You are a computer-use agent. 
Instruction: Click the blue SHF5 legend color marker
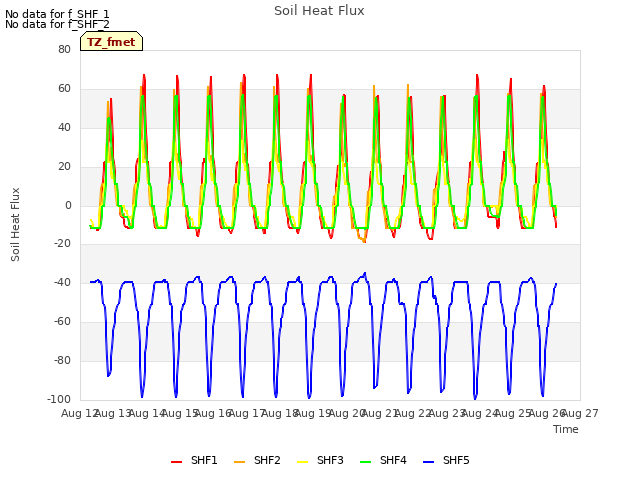(x=428, y=462)
